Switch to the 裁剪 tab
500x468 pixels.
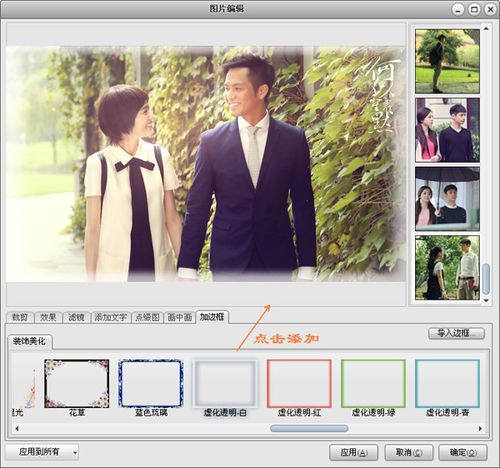tap(20, 317)
